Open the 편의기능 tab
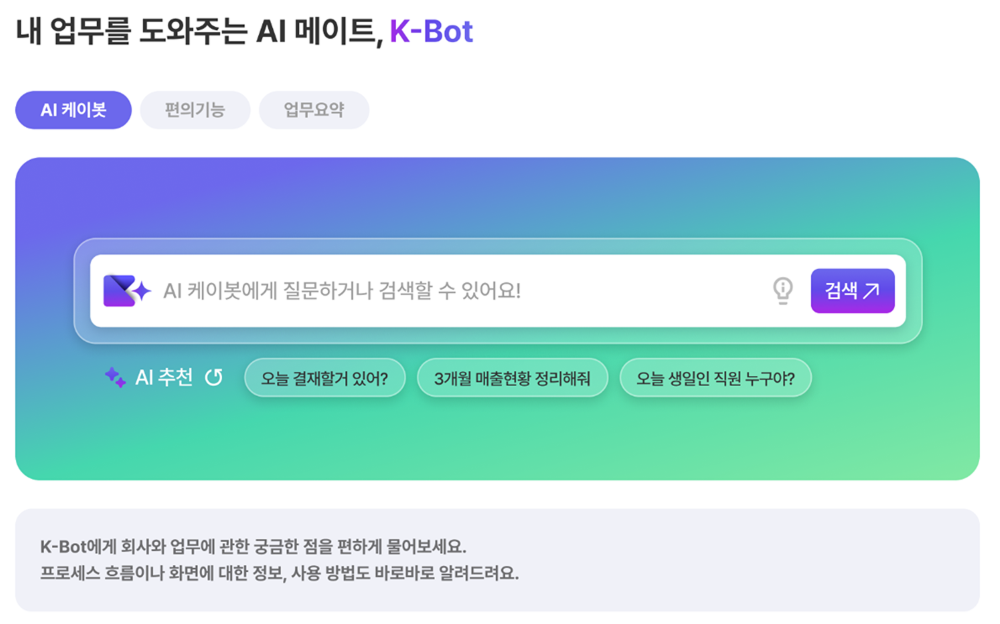1000x624 pixels. [x=195, y=110]
